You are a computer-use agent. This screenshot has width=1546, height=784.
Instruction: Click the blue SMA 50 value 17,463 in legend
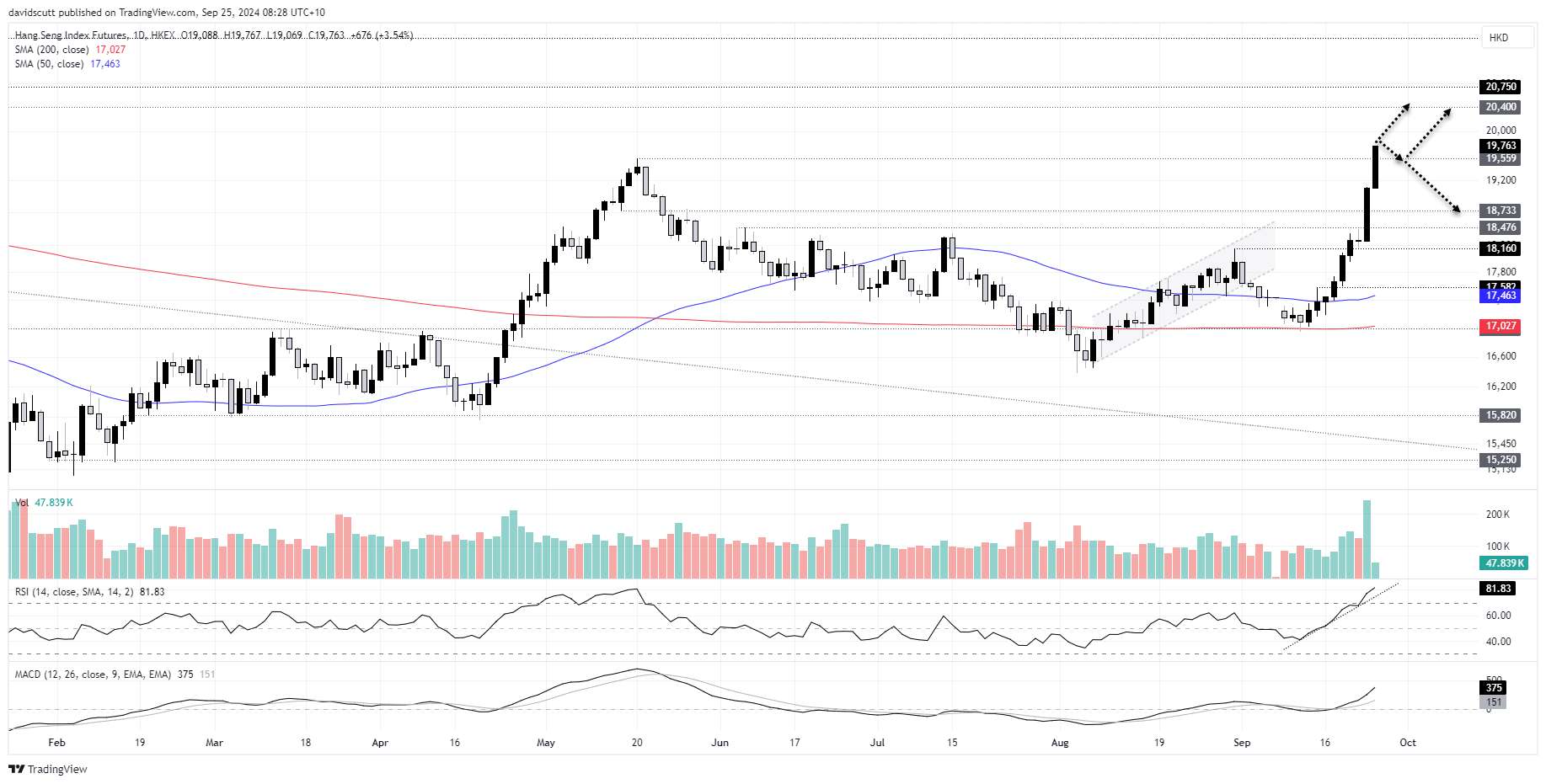coord(105,64)
